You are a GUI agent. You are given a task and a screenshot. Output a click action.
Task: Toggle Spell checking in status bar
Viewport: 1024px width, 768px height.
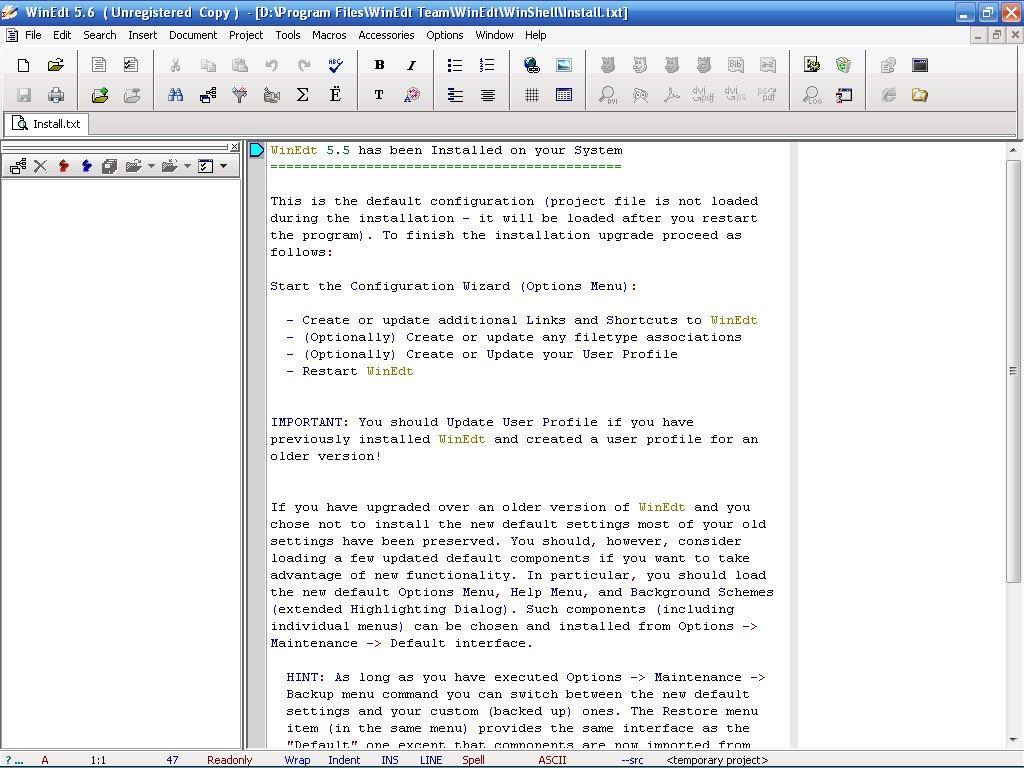coord(473,760)
